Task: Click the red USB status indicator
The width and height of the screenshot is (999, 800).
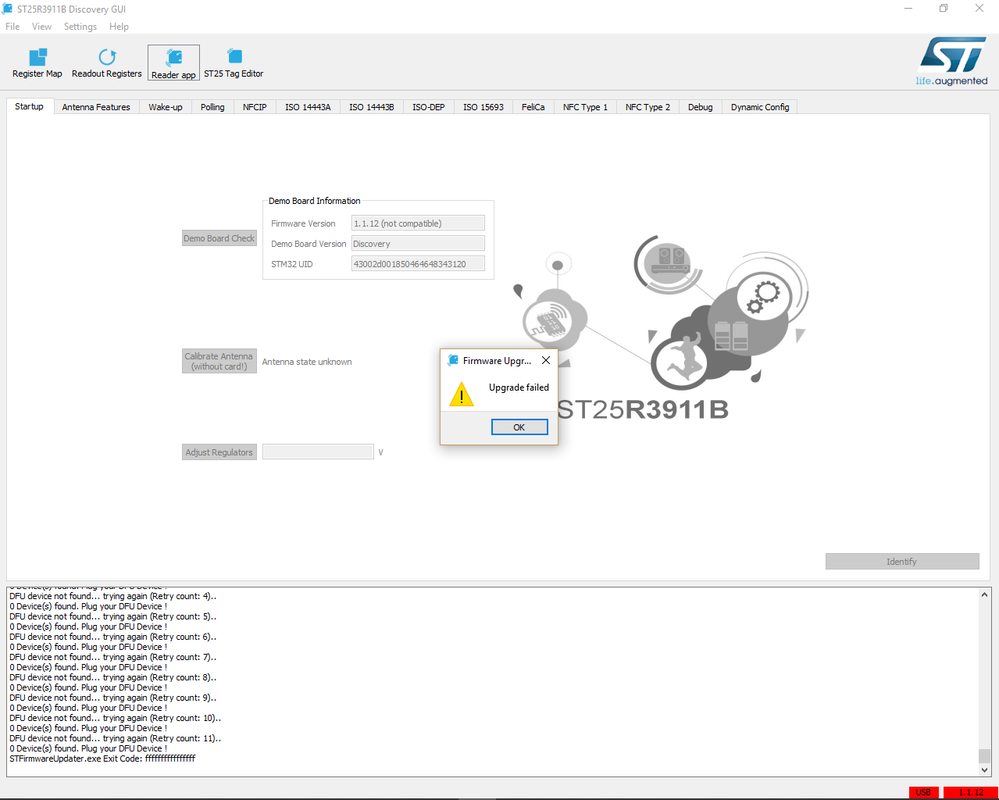Action: point(923,792)
